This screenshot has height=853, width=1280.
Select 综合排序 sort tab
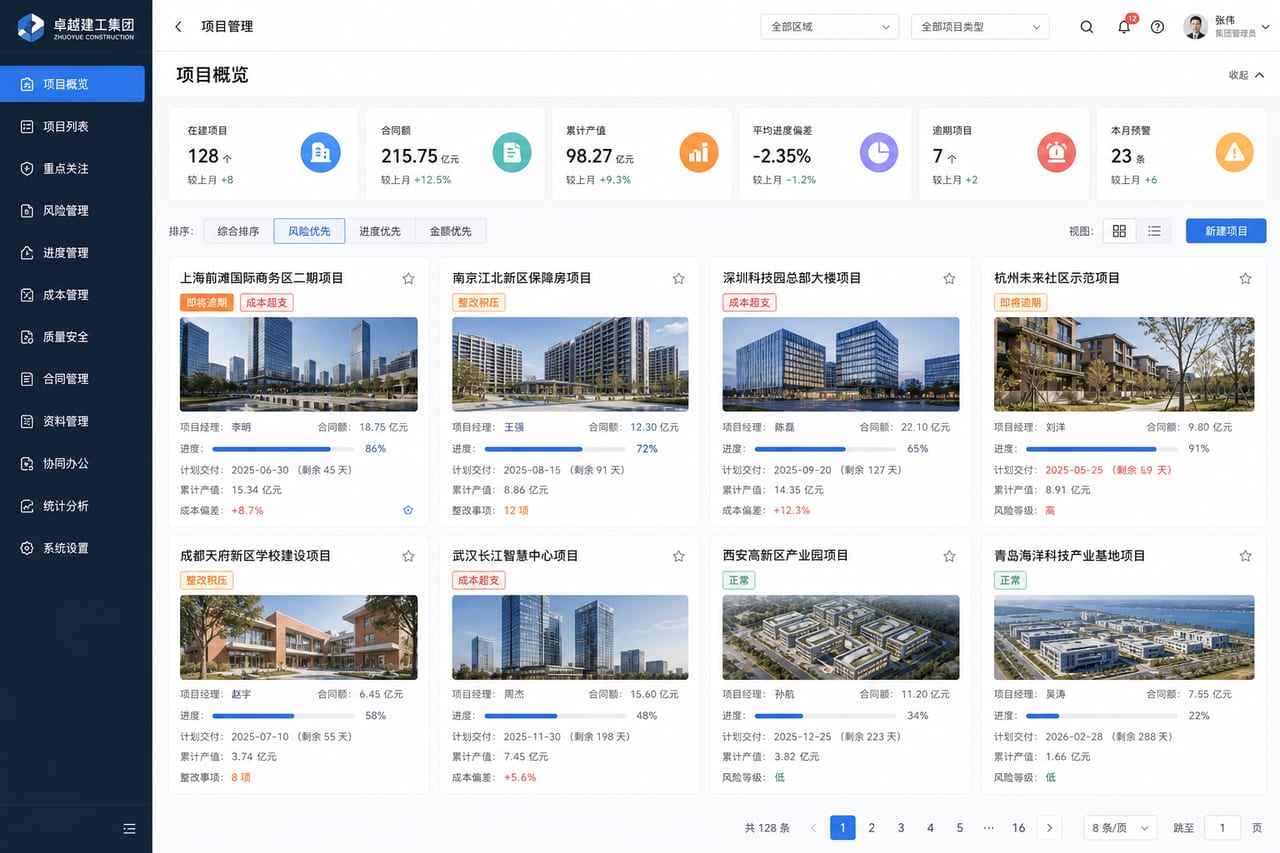point(238,231)
